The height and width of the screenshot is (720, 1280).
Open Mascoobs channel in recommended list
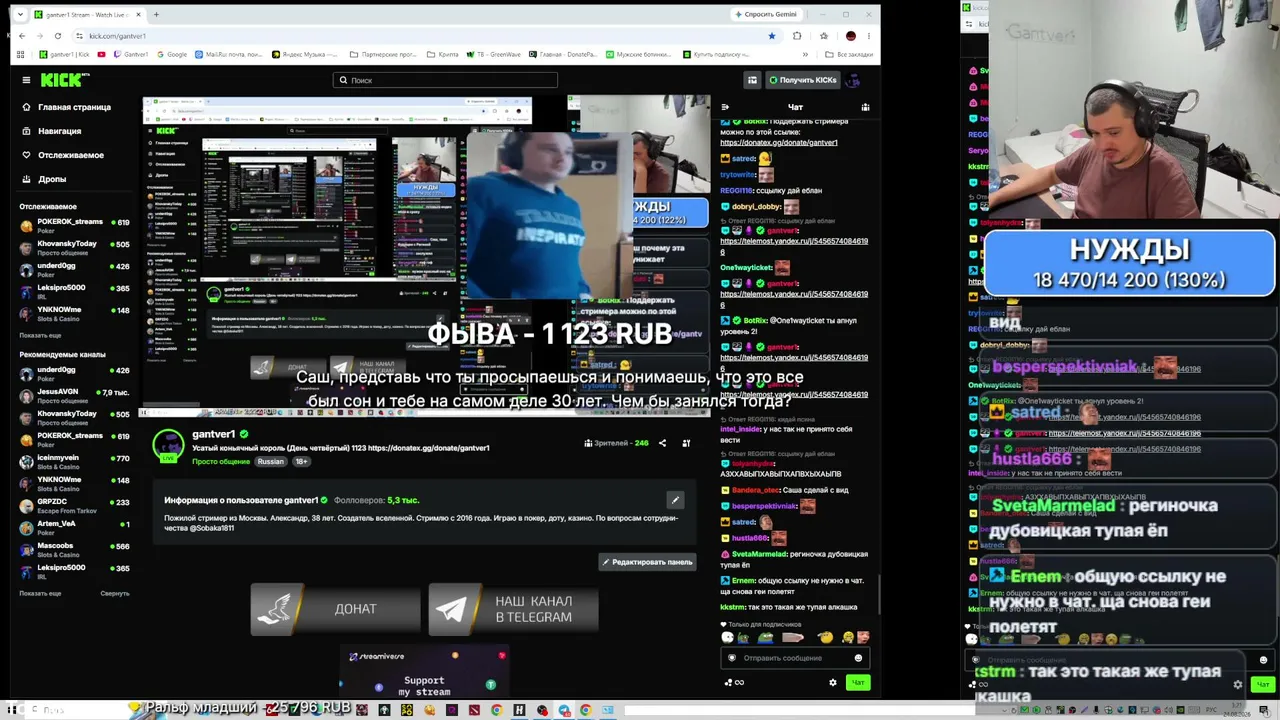75,548
